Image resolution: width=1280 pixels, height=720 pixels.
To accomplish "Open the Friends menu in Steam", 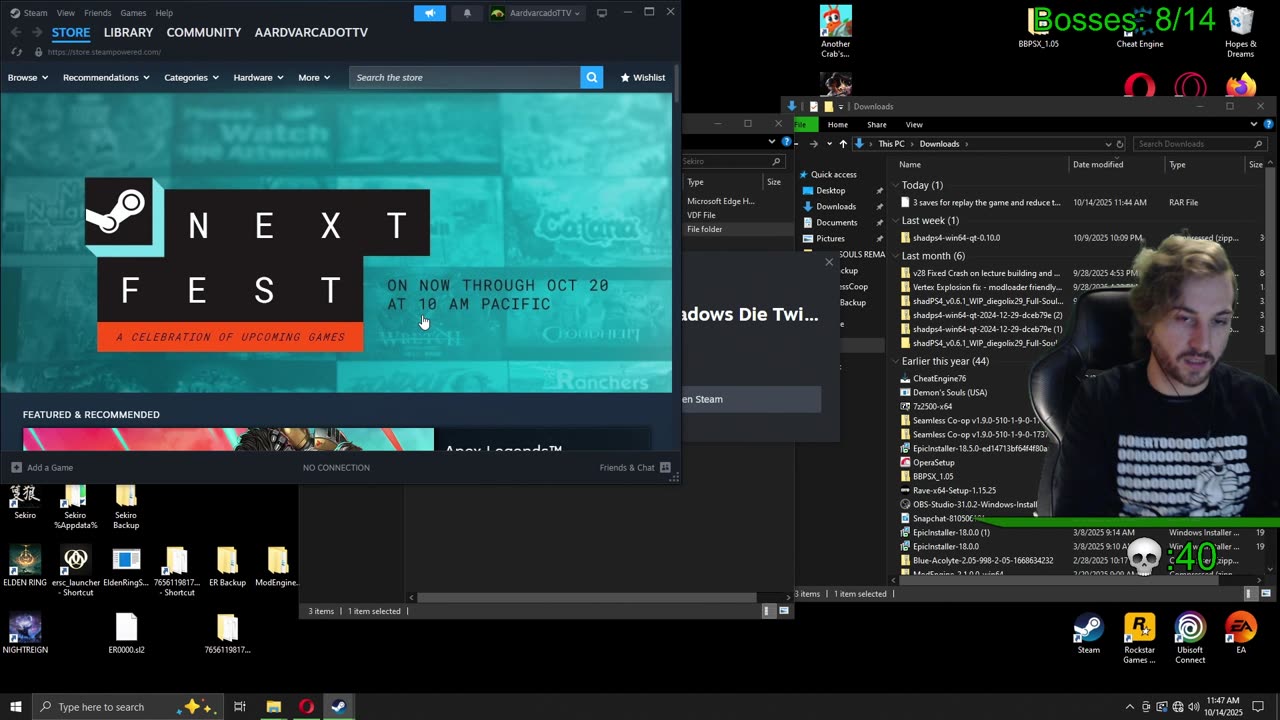I will 98,13.
